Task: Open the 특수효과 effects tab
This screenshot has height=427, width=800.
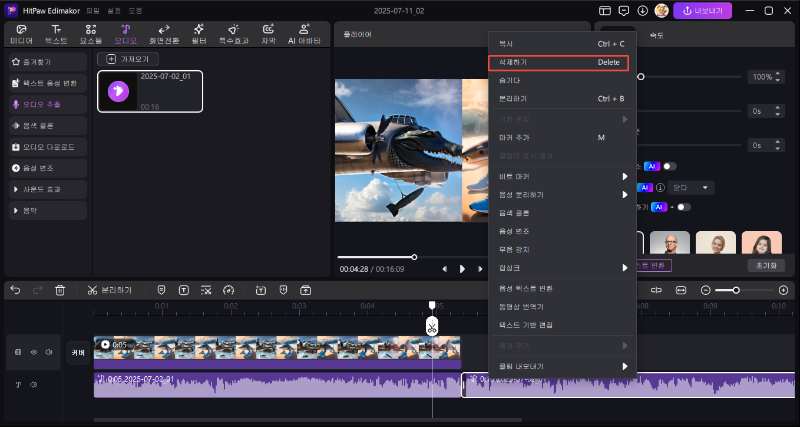Action: tap(234, 34)
